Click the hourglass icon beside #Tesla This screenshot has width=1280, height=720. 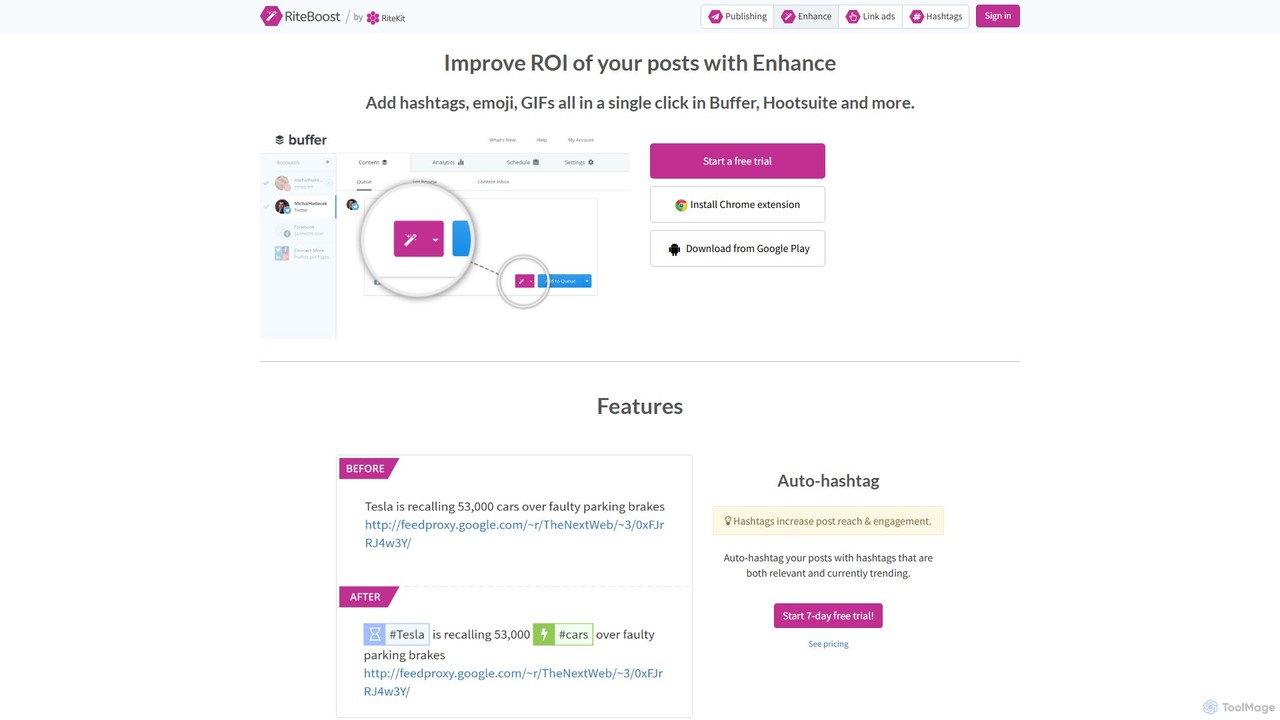pos(374,634)
